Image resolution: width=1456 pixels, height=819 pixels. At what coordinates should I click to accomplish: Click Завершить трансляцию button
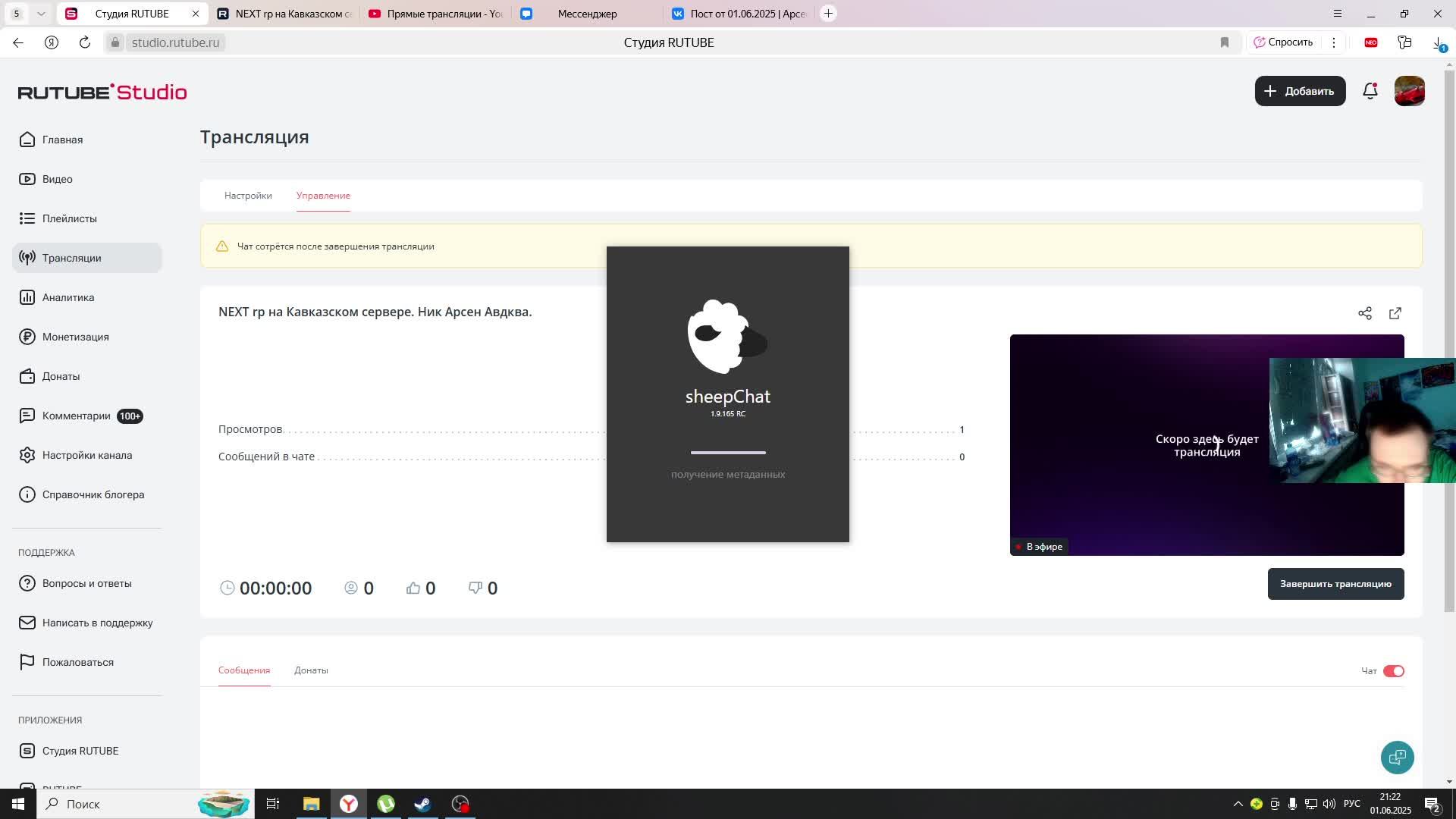click(1335, 584)
